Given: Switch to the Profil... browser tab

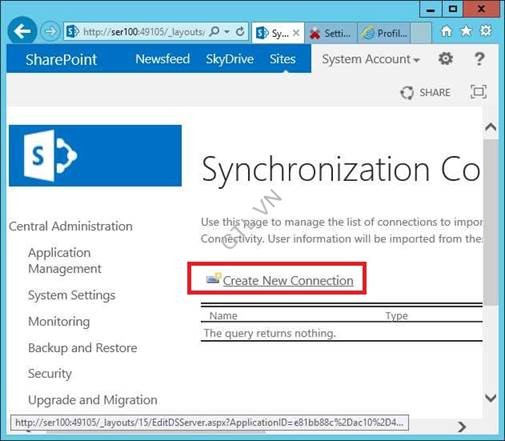Looking at the screenshot, I should point(384,33).
